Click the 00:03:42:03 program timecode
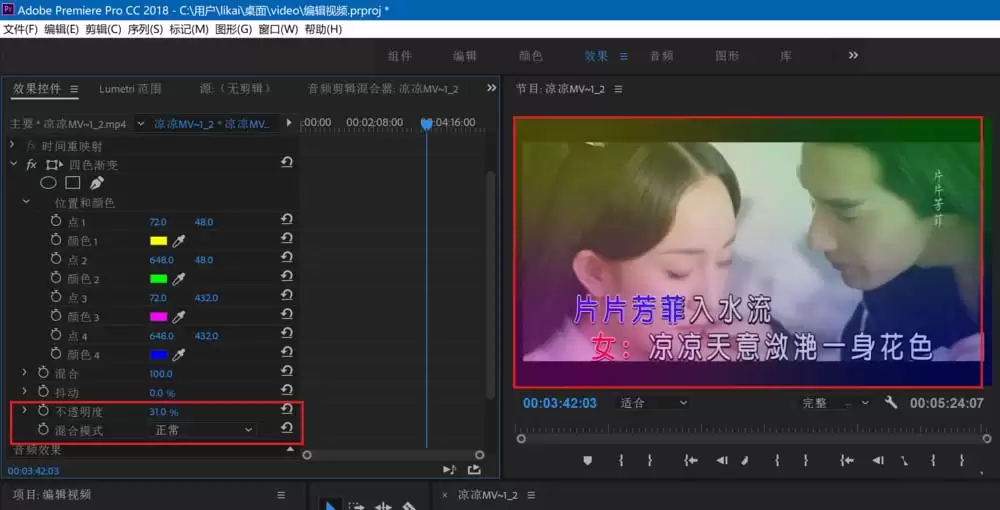The height and width of the screenshot is (510, 1000). (559, 403)
